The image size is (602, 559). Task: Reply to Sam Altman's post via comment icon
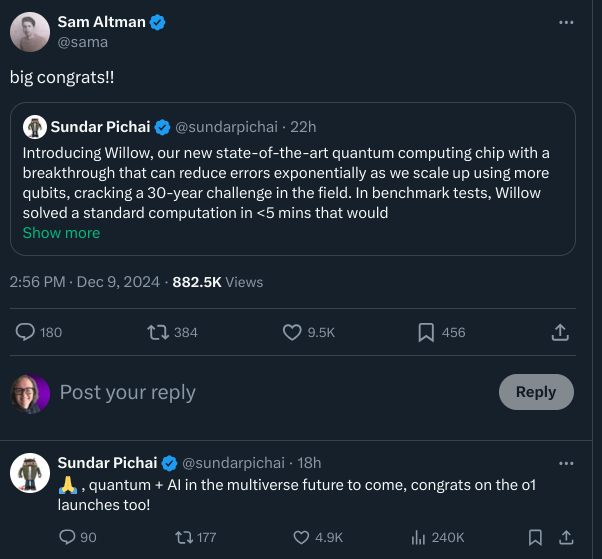click(x=26, y=332)
